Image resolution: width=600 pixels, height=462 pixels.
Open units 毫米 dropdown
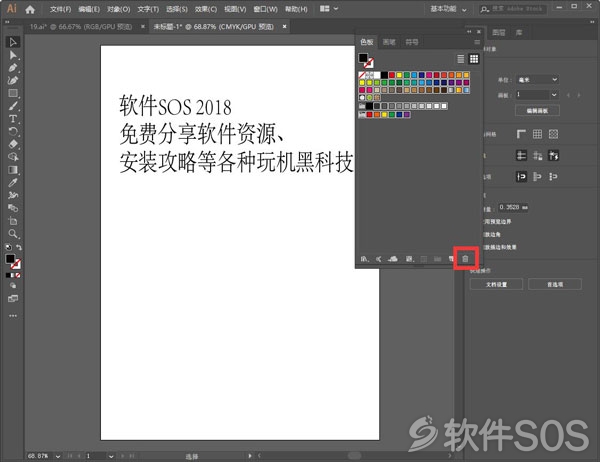(x=537, y=80)
